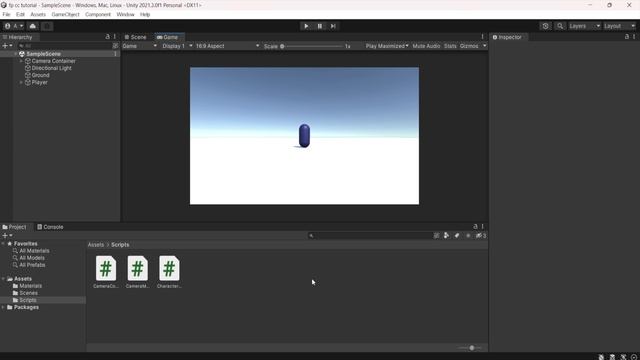Click the Step frame button

point(333,26)
